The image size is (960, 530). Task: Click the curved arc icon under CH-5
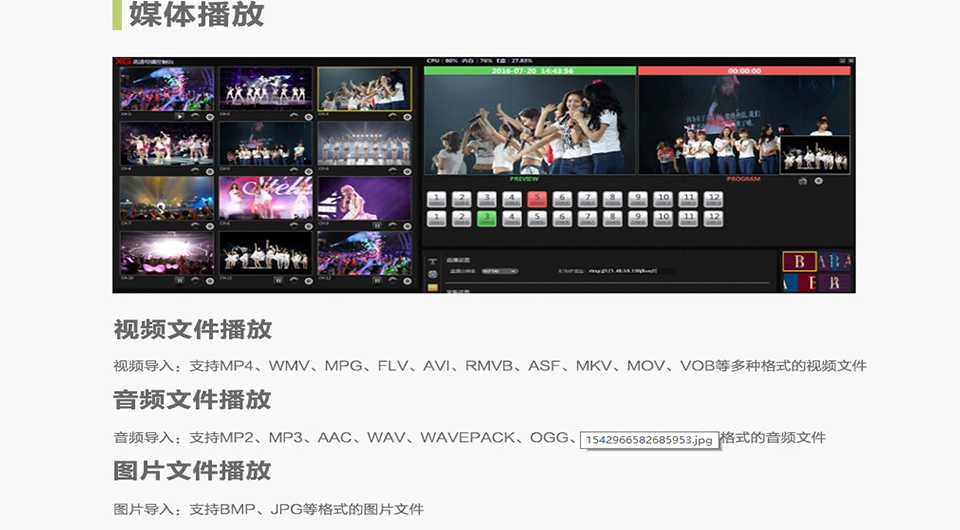[x=293, y=171]
